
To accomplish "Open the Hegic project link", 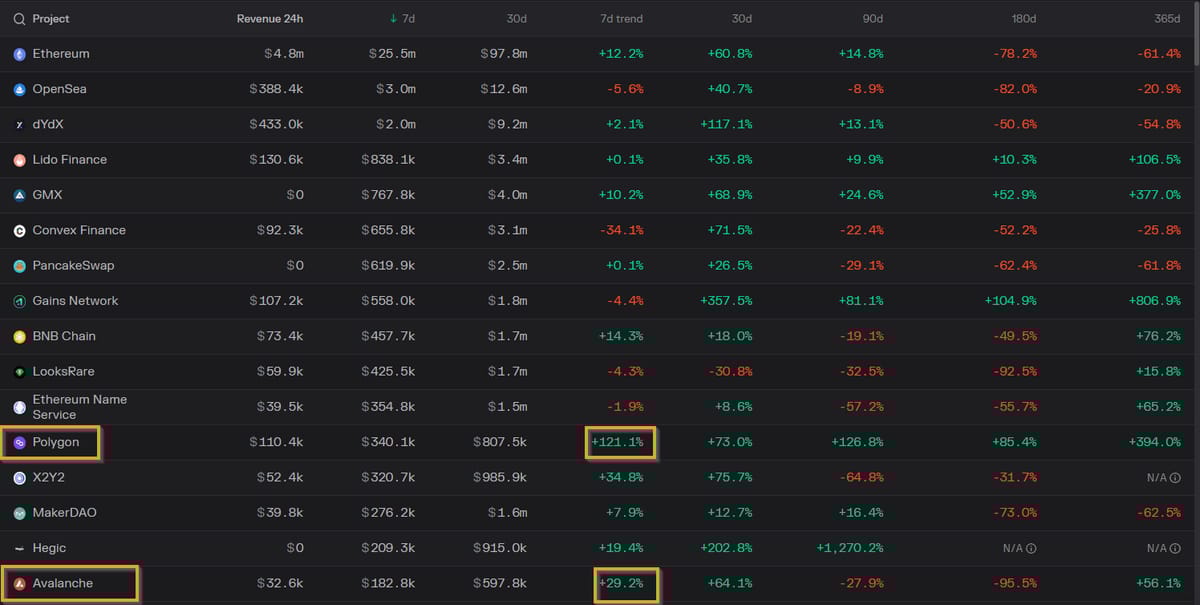I will pos(49,548).
